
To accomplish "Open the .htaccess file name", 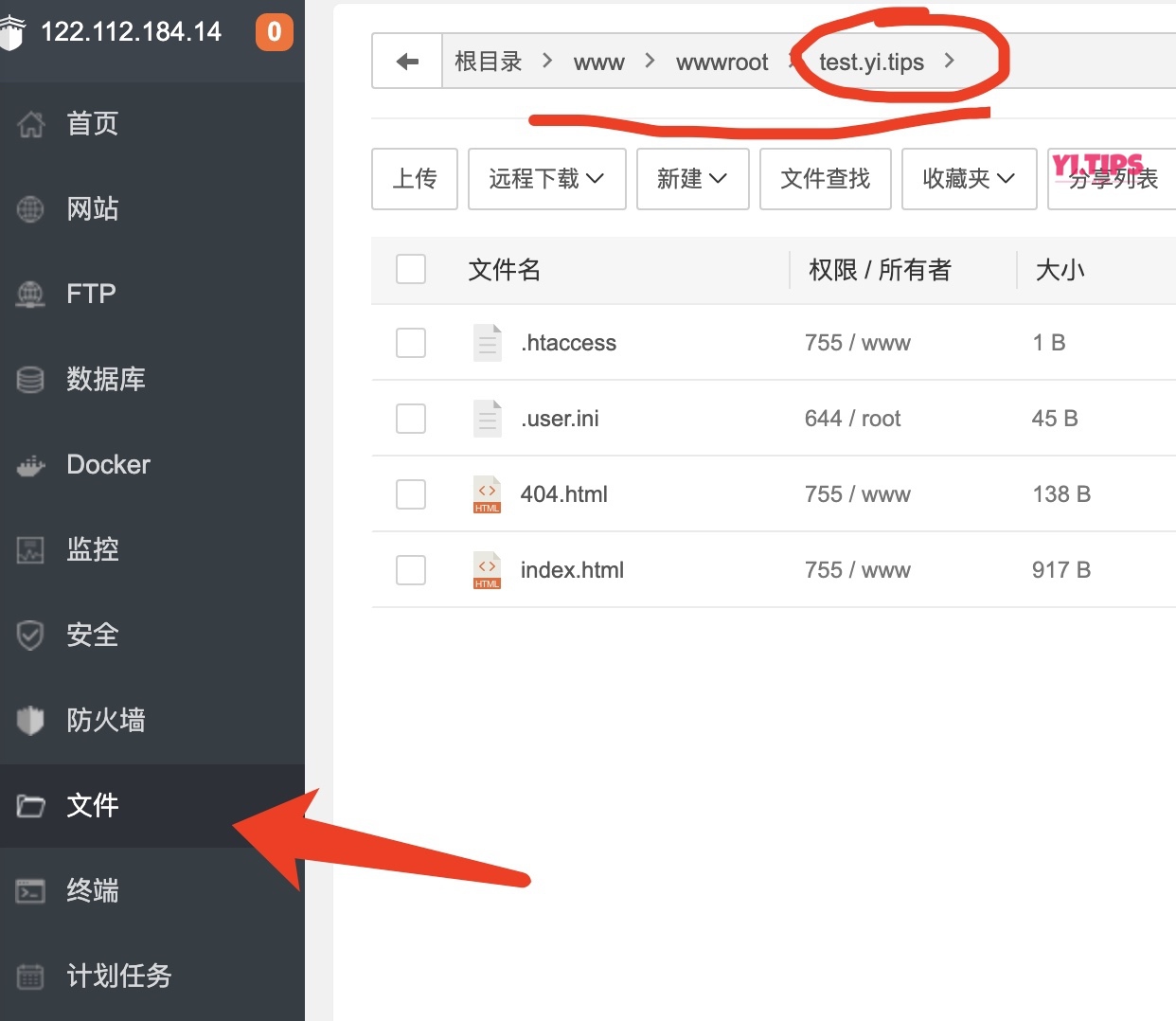I will [568, 343].
